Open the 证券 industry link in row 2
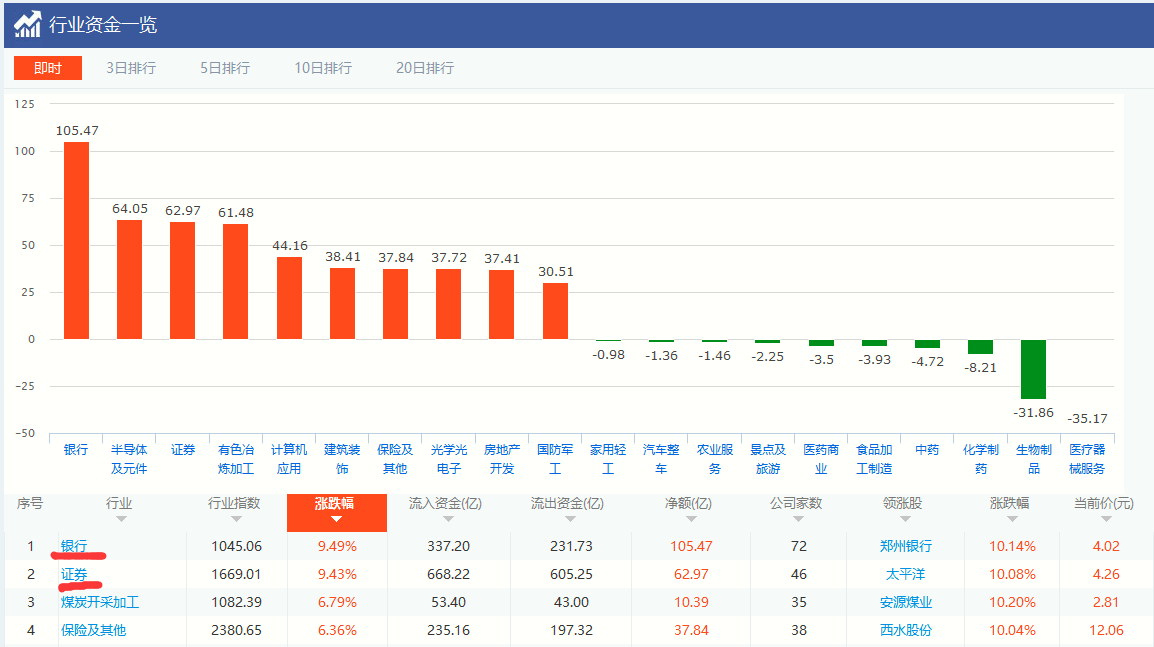The width and height of the screenshot is (1154, 647). click(x=74, y=574)
